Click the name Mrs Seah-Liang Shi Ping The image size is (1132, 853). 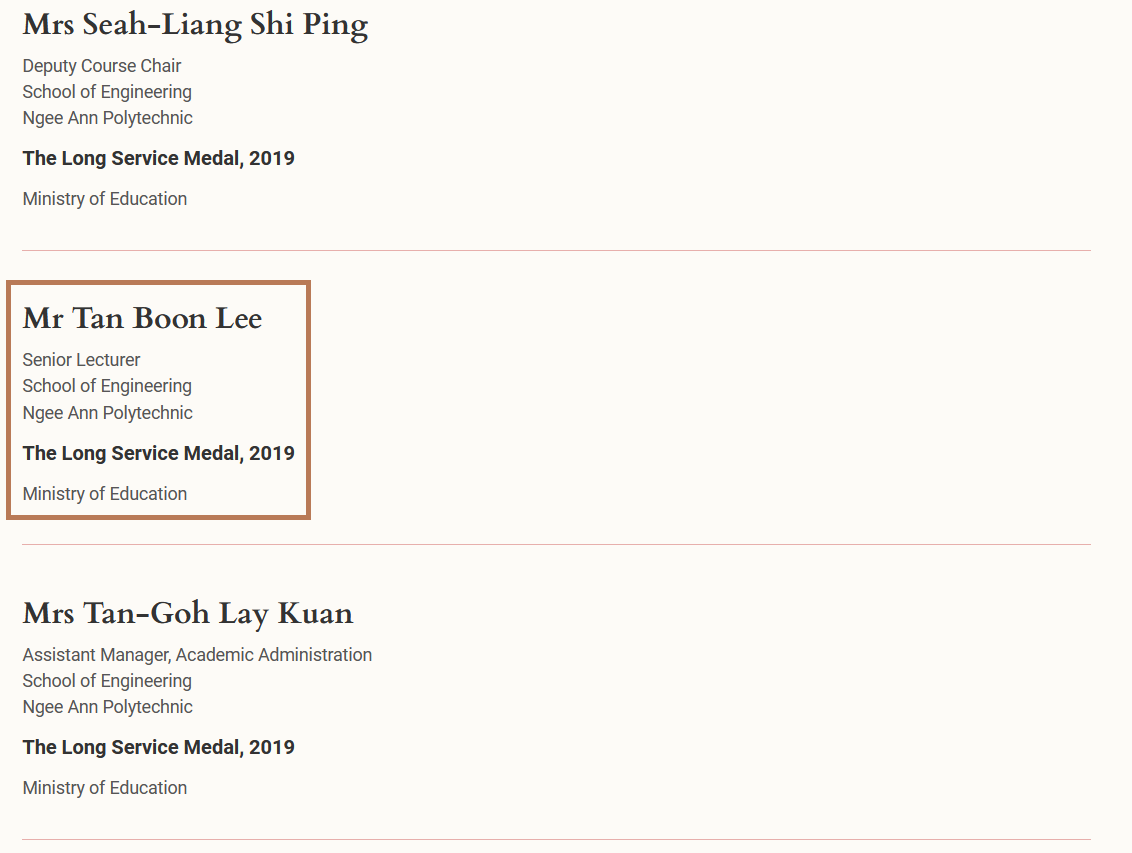pyautogui.click(x=195, y=25)
